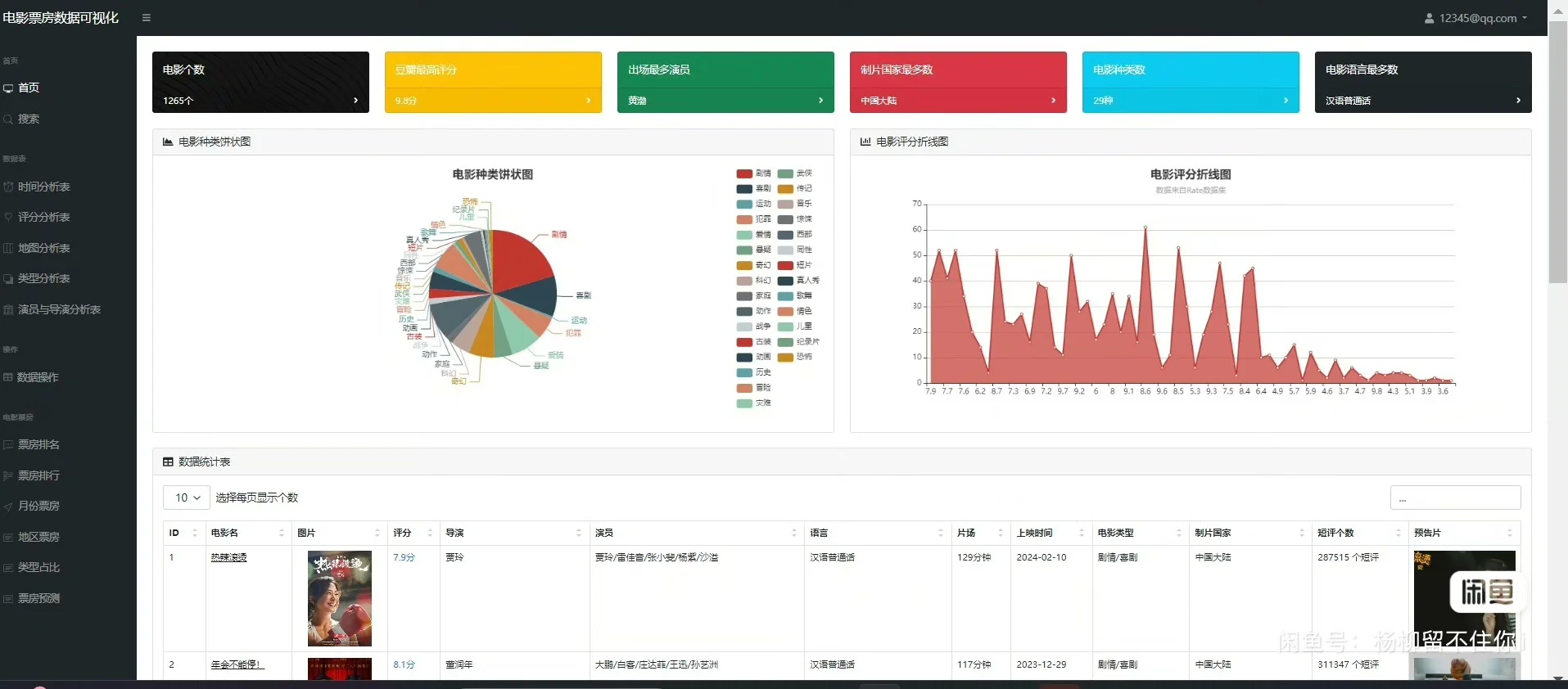Toggle the 恐怖 legend entry
The width and height of the screenshot is (1568, 689).
point(794,357)
